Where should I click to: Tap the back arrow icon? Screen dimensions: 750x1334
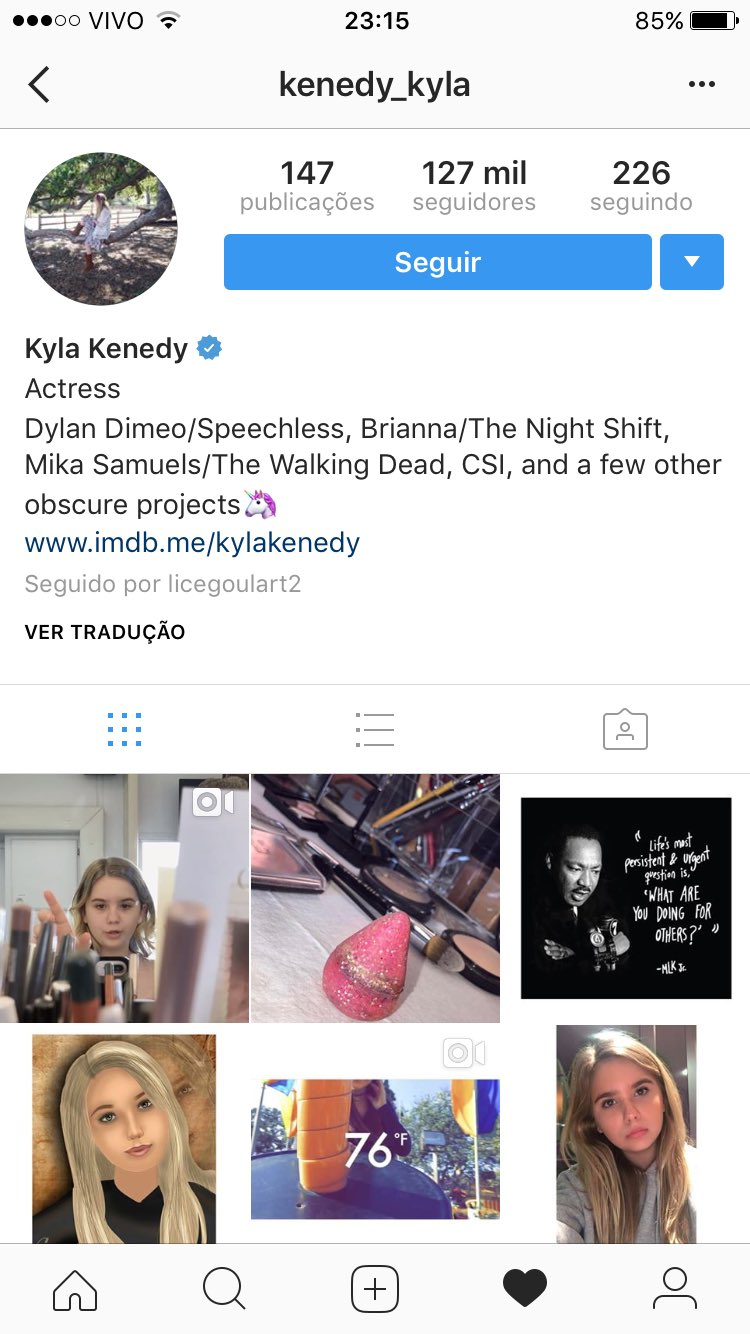pos(39,85)
